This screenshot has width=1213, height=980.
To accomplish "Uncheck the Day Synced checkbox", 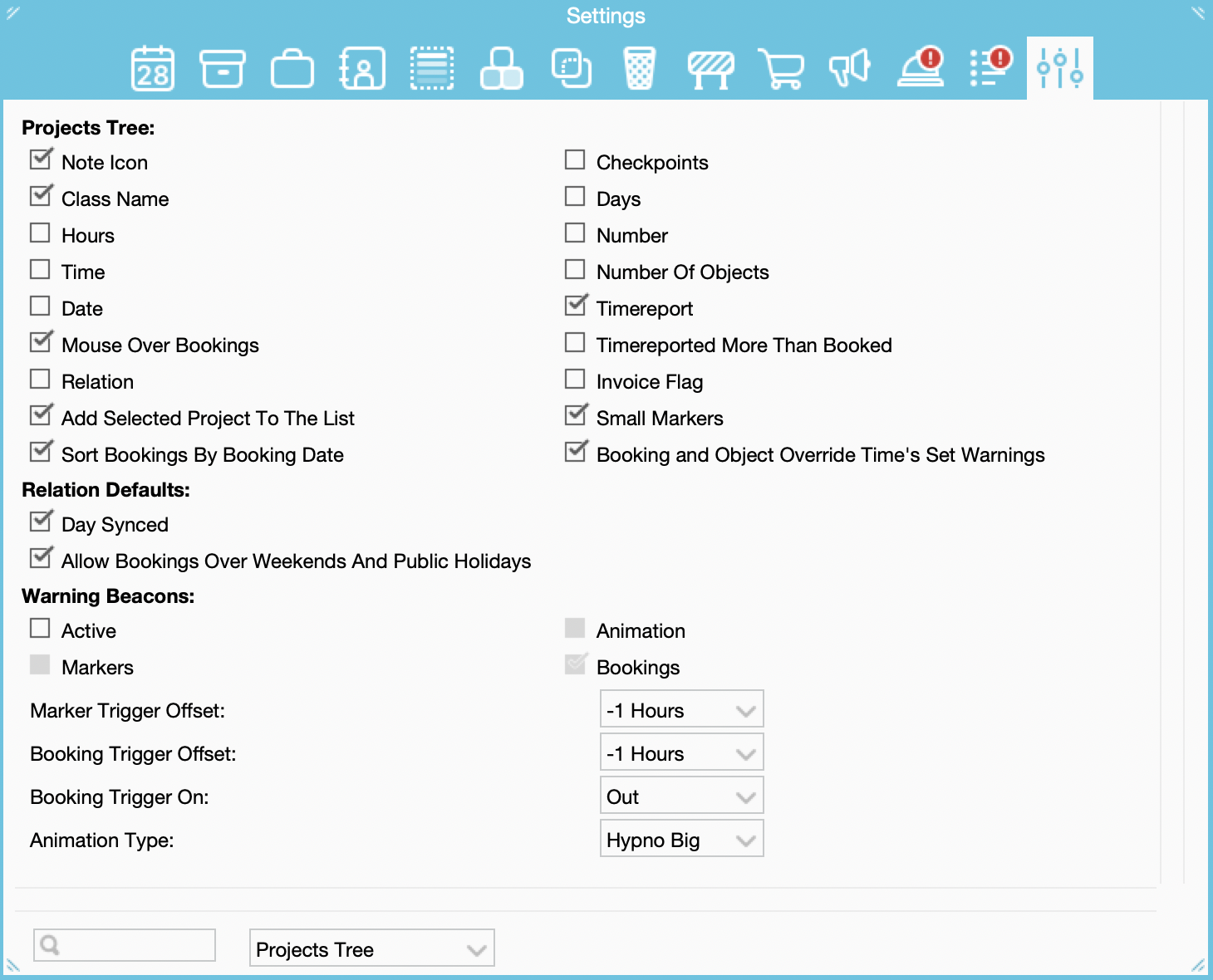I will [x=41, y=522].
